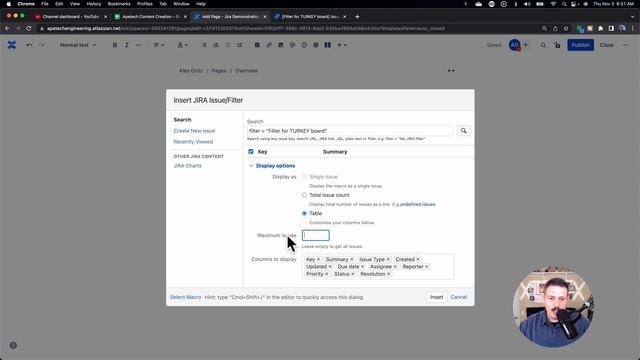This screenshot has width=640, height=360.
Task: Click the JIRA filter search field
Action: point(350,131)
